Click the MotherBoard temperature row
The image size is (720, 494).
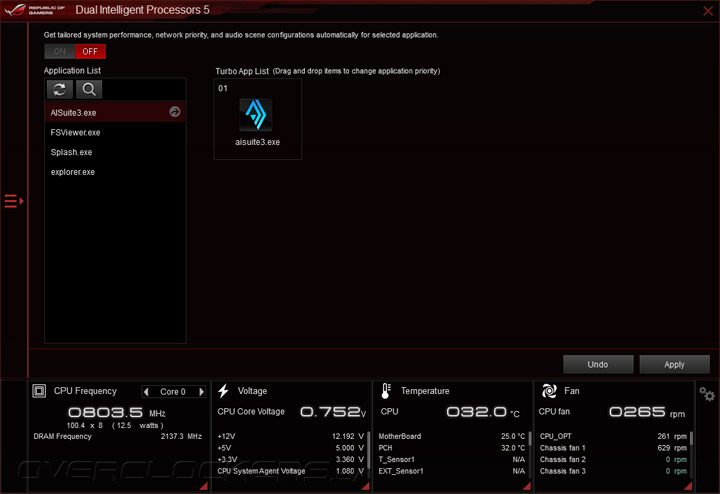(x=452, y=436)
